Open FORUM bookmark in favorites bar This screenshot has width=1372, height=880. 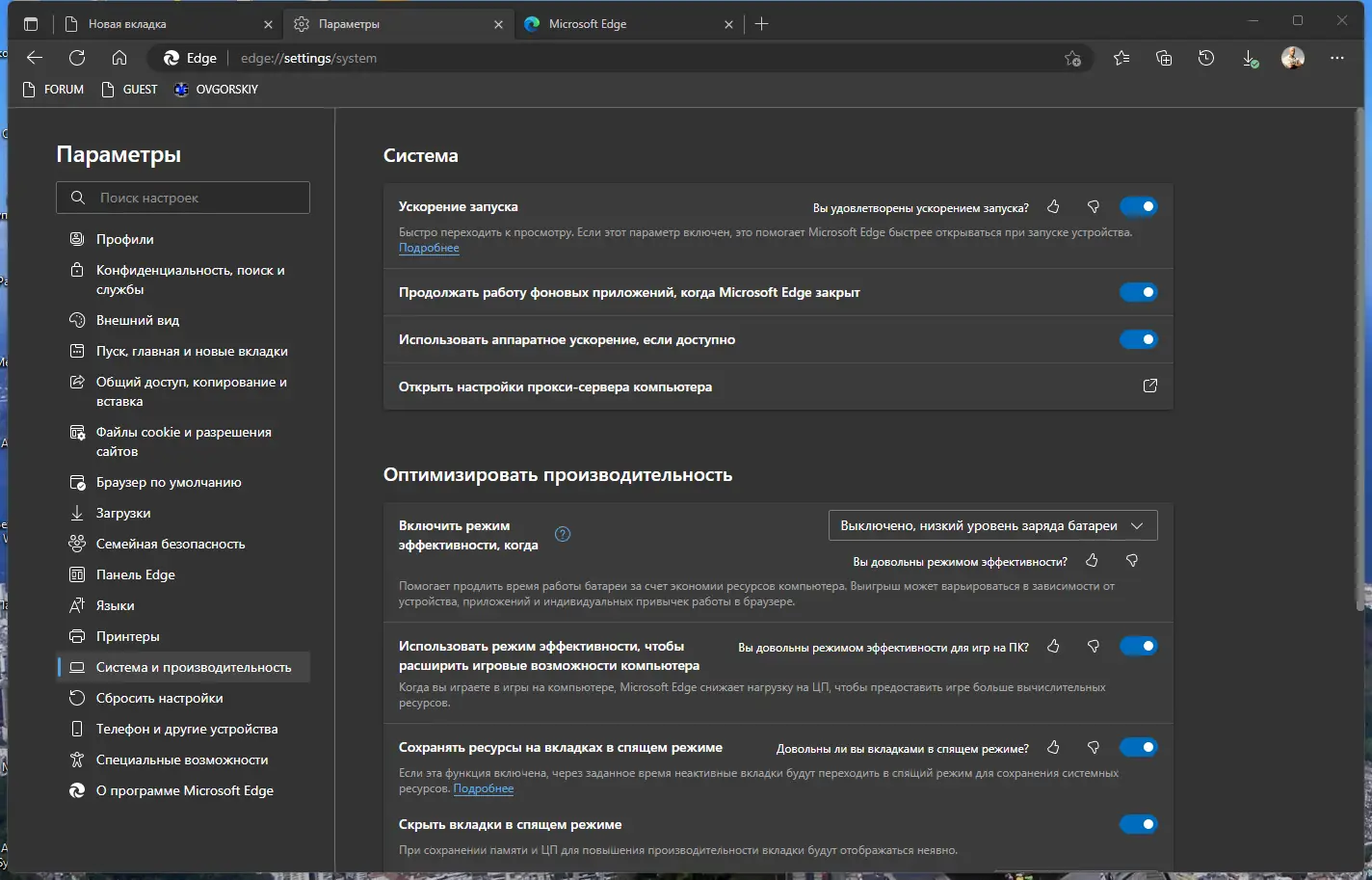click(53, 90)
